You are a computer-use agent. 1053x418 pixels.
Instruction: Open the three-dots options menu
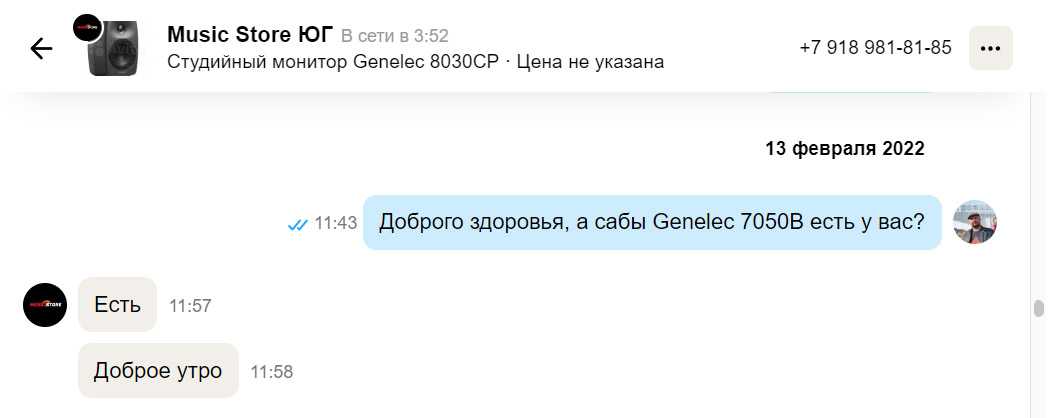coord(990,48)
